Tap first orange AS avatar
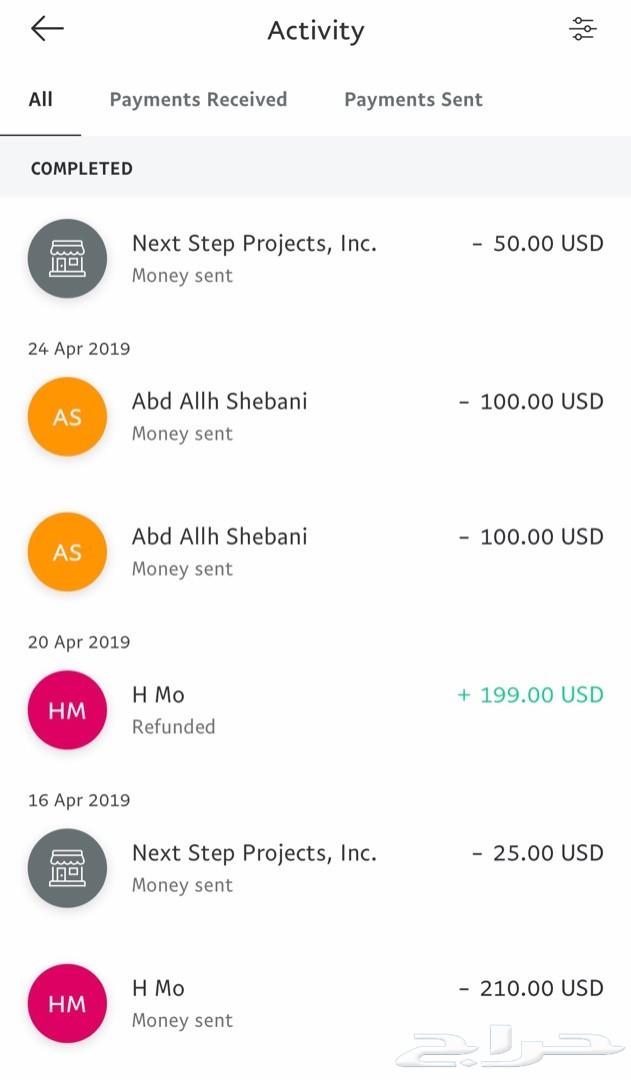This screenshot has height=1080, width=631. [x=68, y=417]
